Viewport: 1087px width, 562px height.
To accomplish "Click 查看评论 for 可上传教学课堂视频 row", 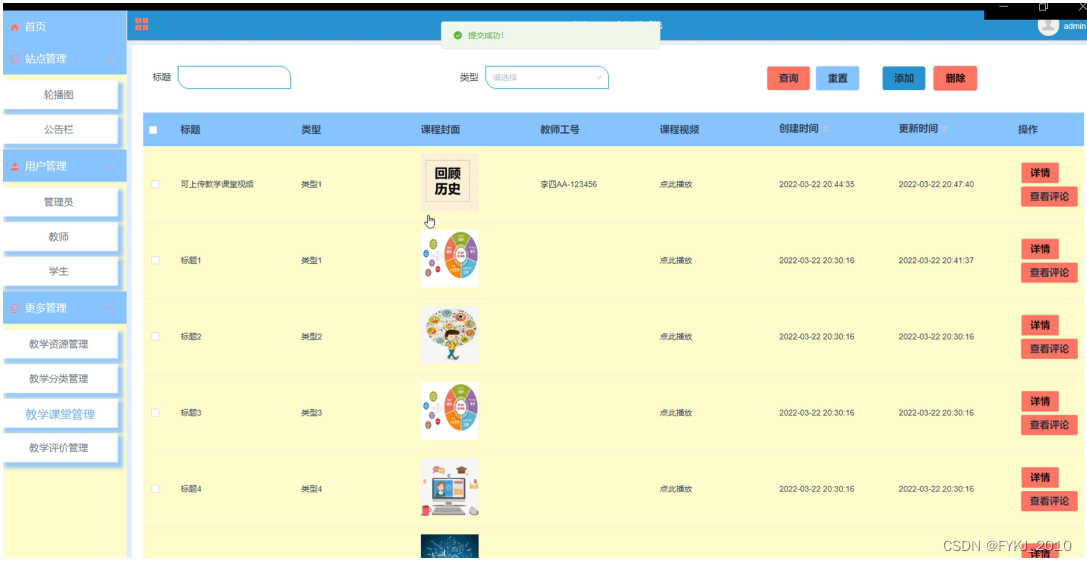I will click(1050, 196).
